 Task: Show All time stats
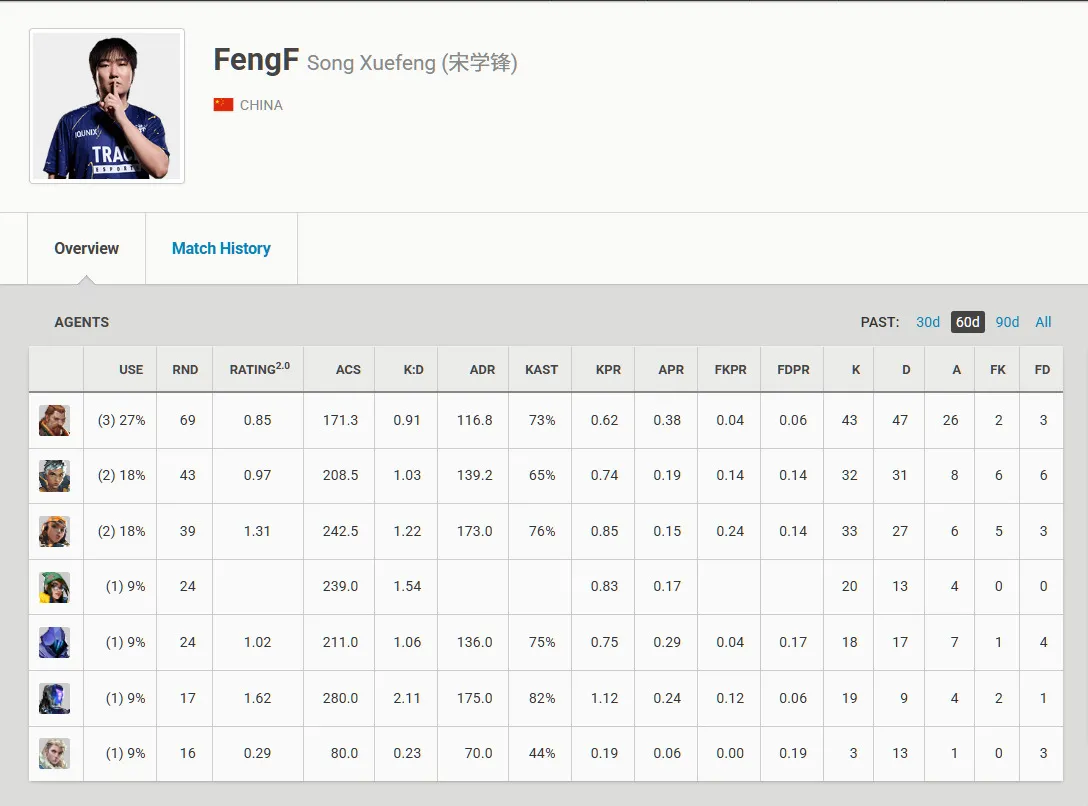tap(1043, 322)
